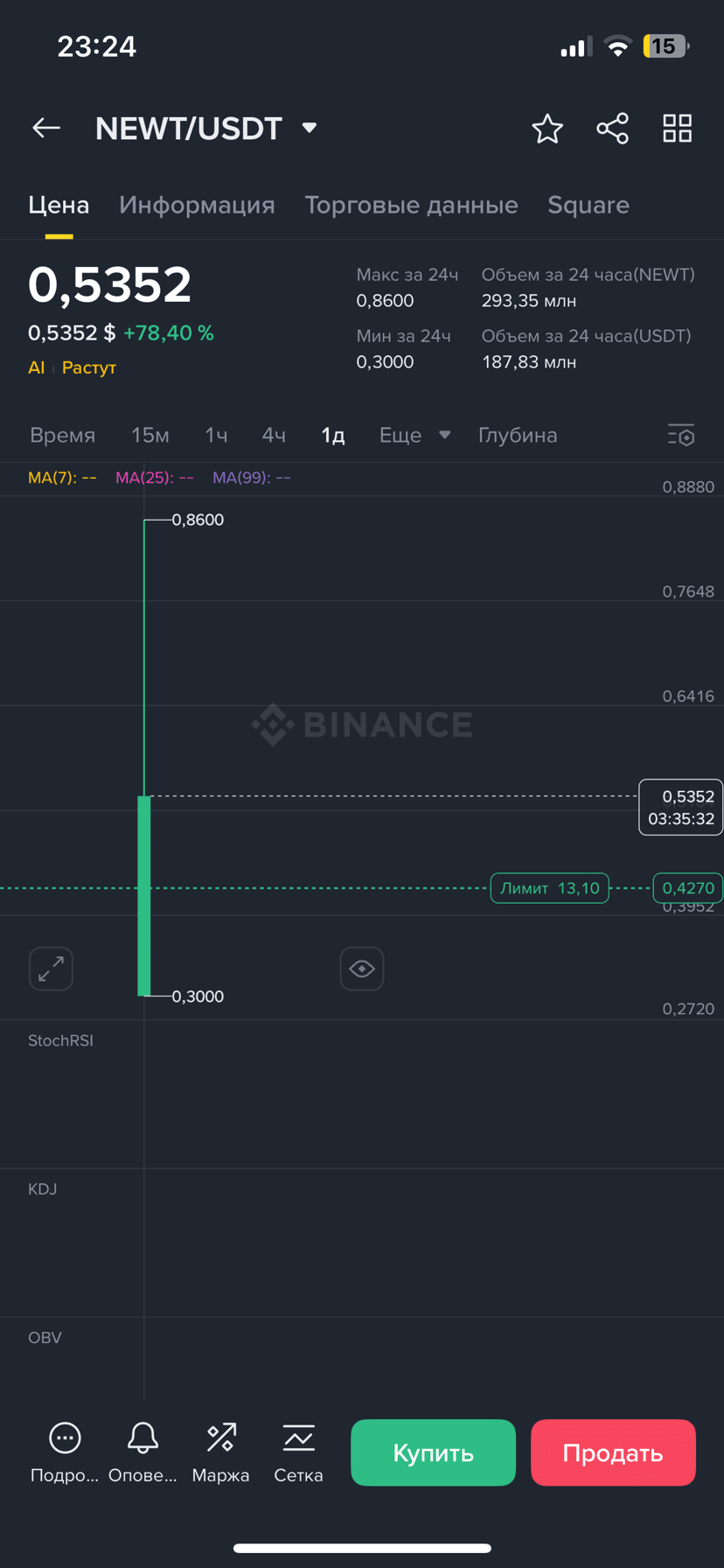Tap the +78,40 % change value
This screenshot has height=1568, width=724.
(x=169, y=332)
